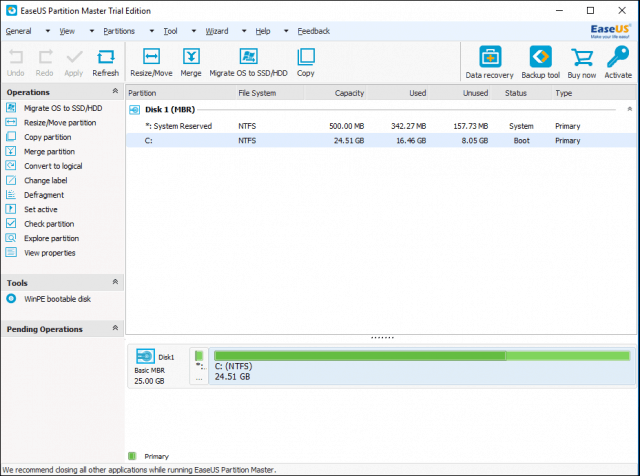
Task: Click the EaseUS logo
Action: 610,31
